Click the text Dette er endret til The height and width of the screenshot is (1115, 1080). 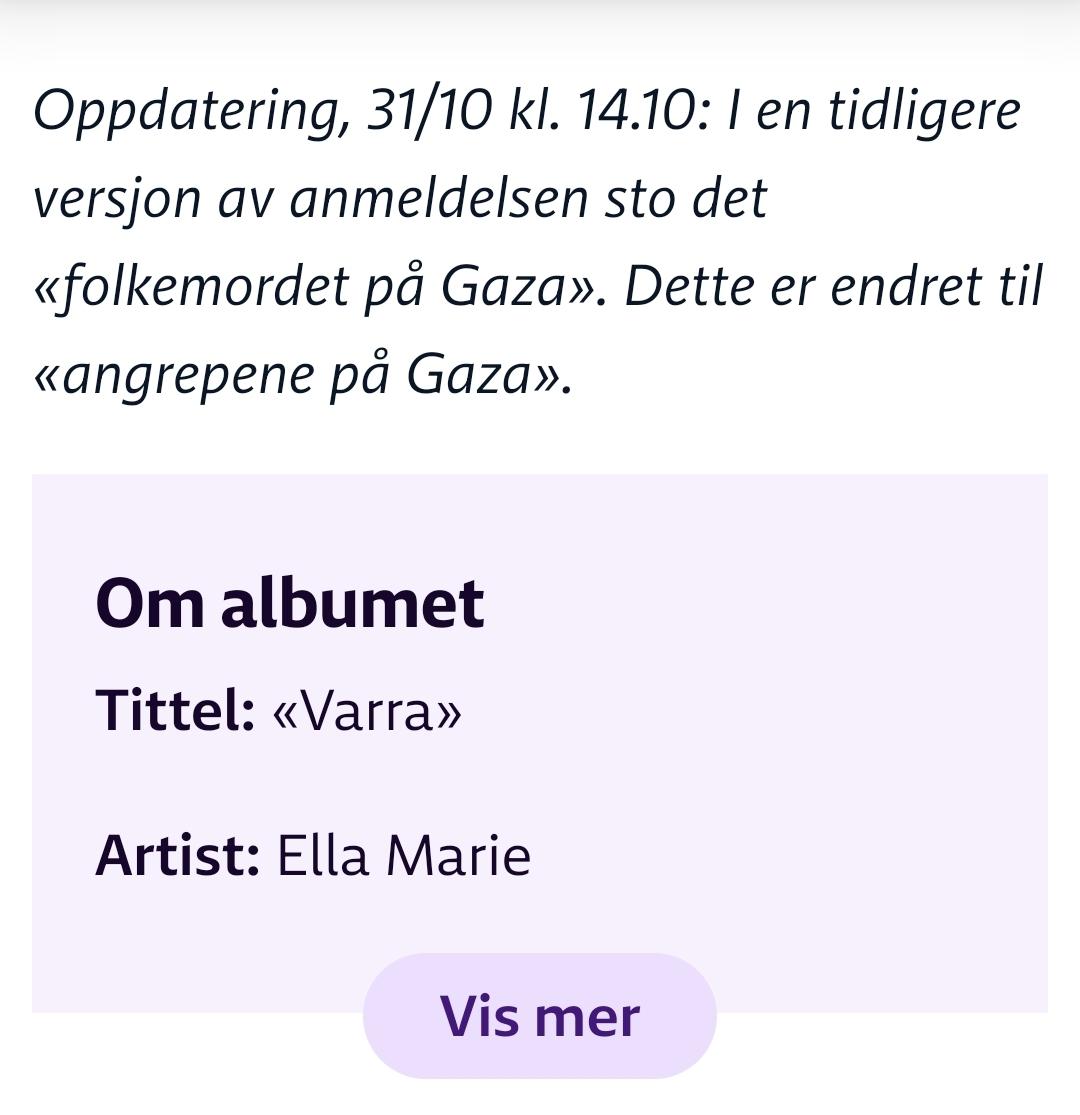(834, 289)
